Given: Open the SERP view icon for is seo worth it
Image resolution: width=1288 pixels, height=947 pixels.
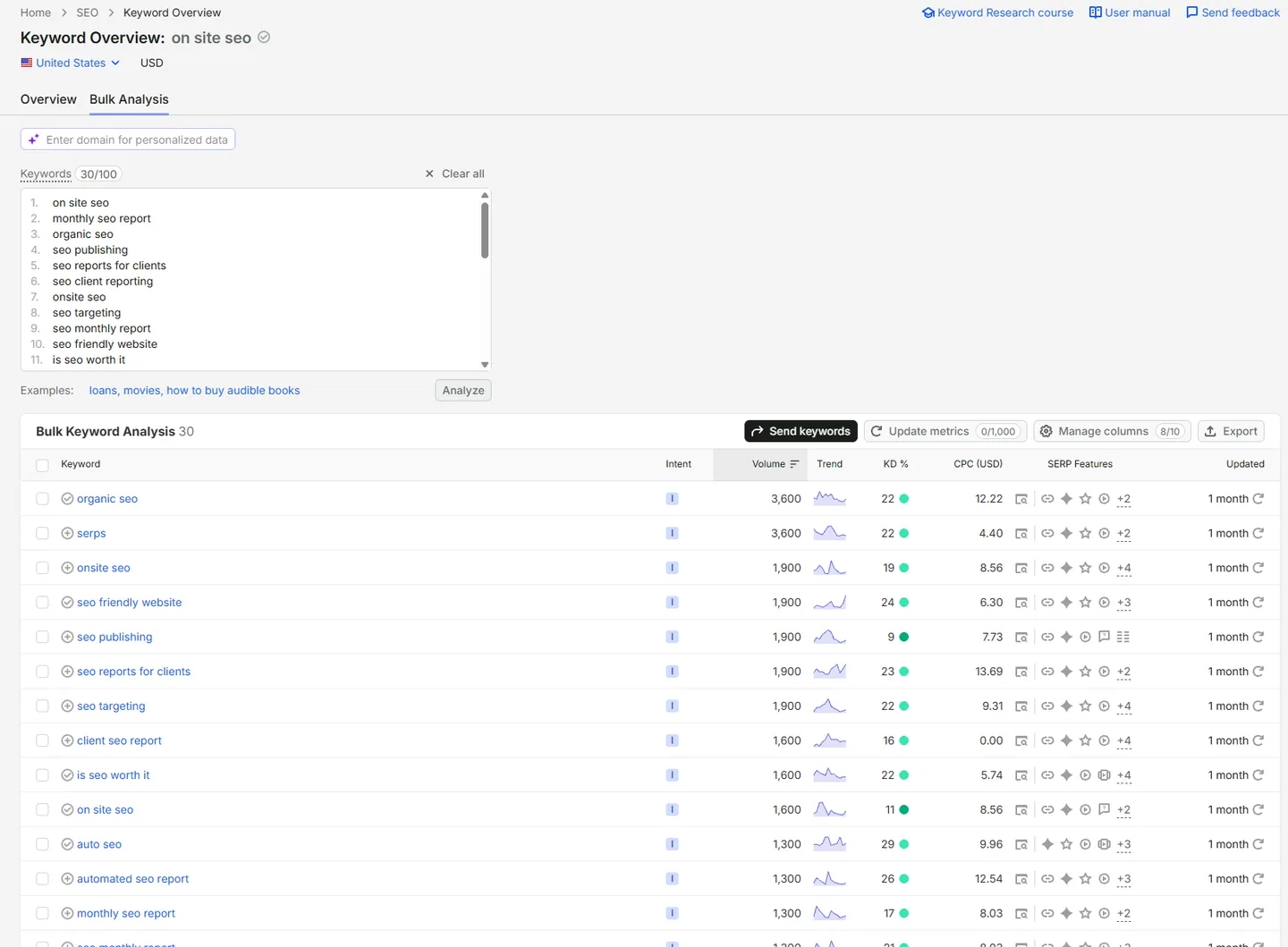Looking at the screenshot, I should pos(1021,775).
